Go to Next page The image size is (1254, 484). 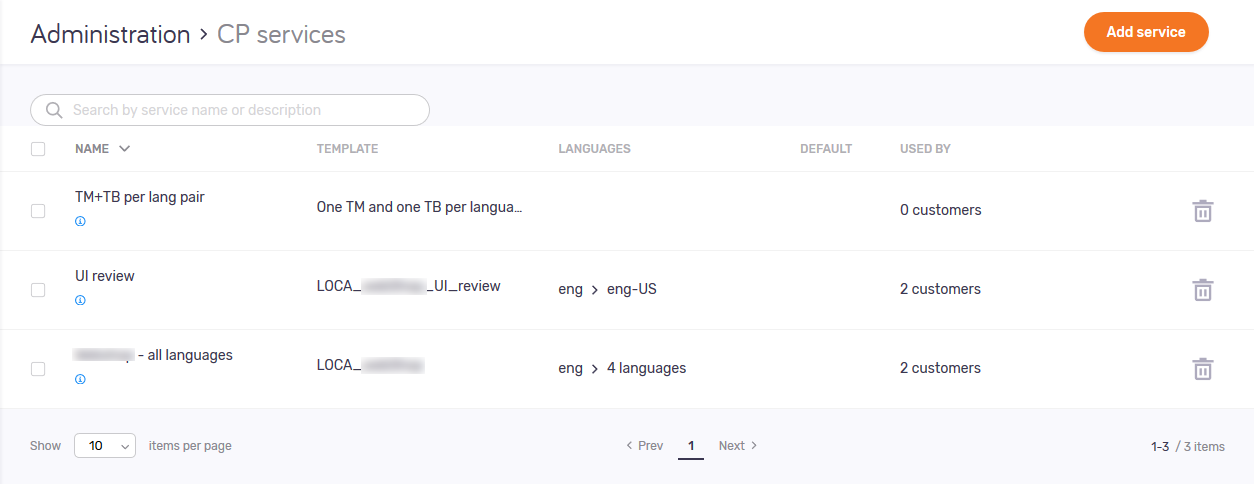pos(738,446)
